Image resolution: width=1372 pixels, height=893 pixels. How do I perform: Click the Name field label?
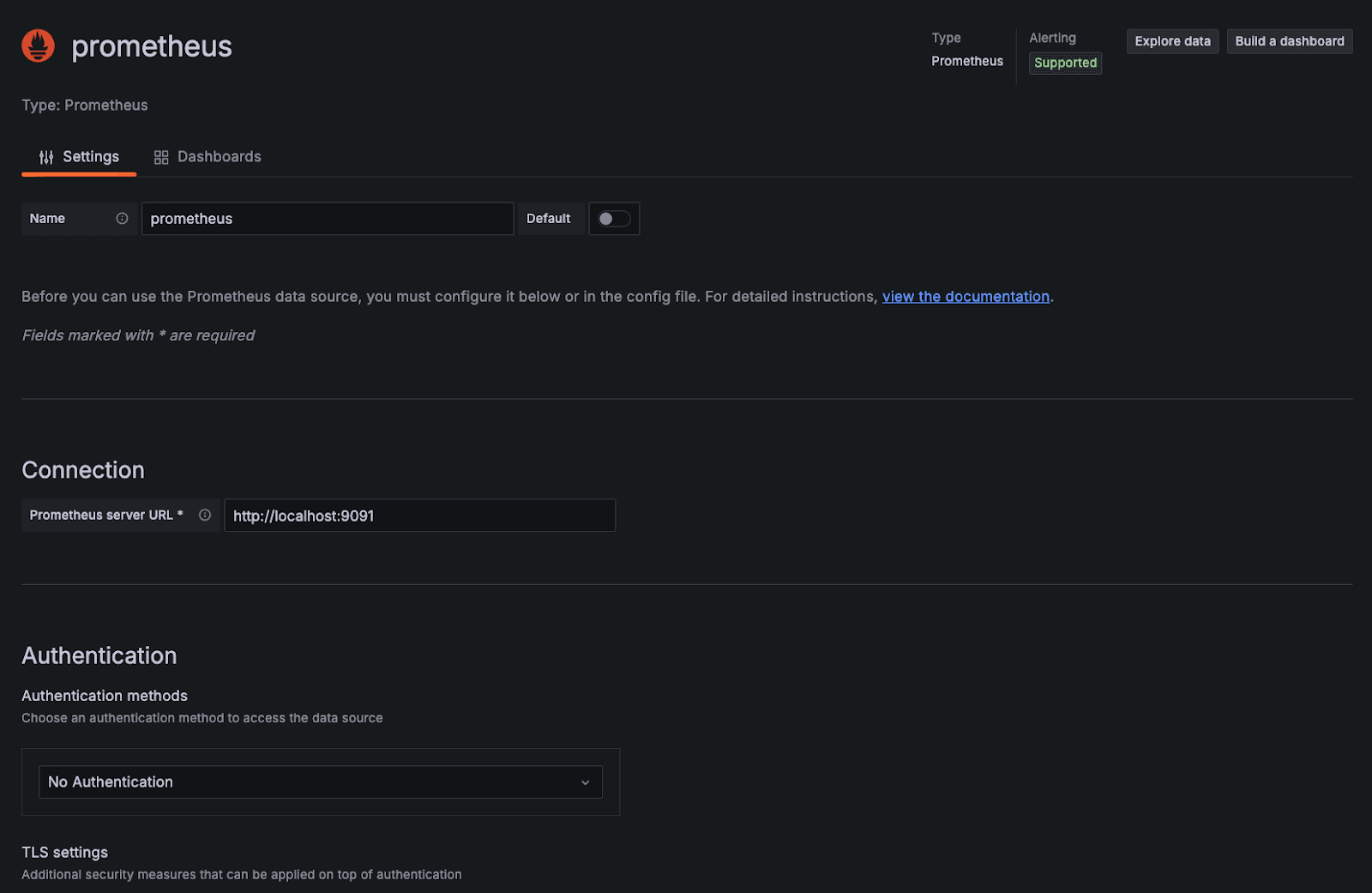[47, 219]
